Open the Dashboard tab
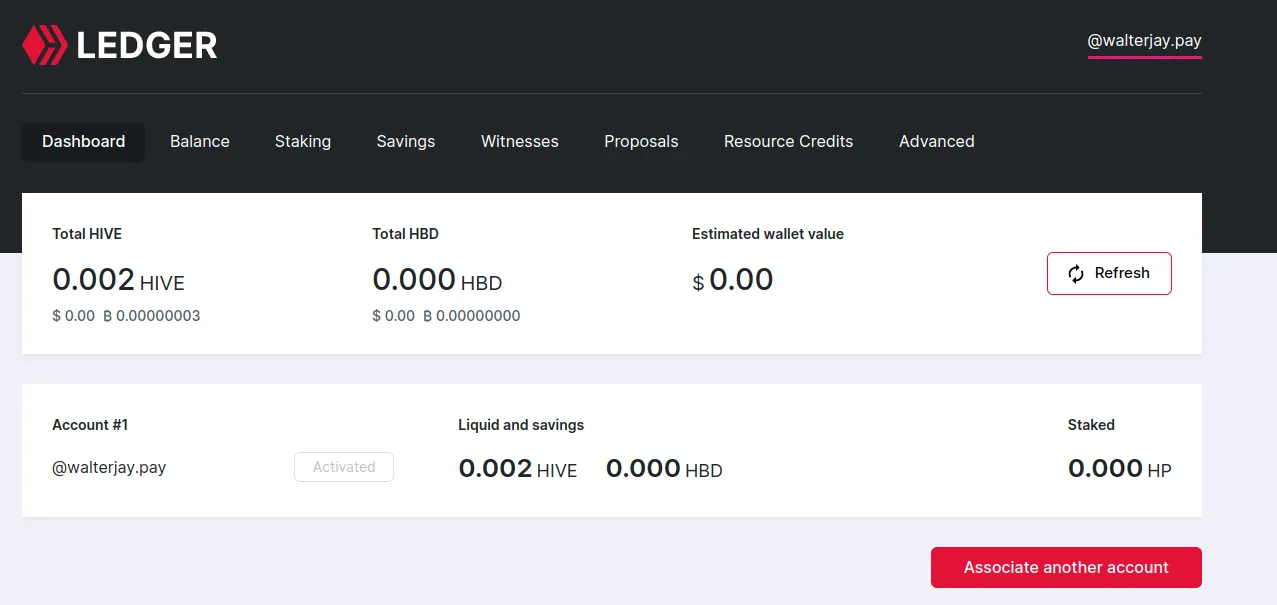Viewport: 1277px width, 605px height. coord(84,142)
